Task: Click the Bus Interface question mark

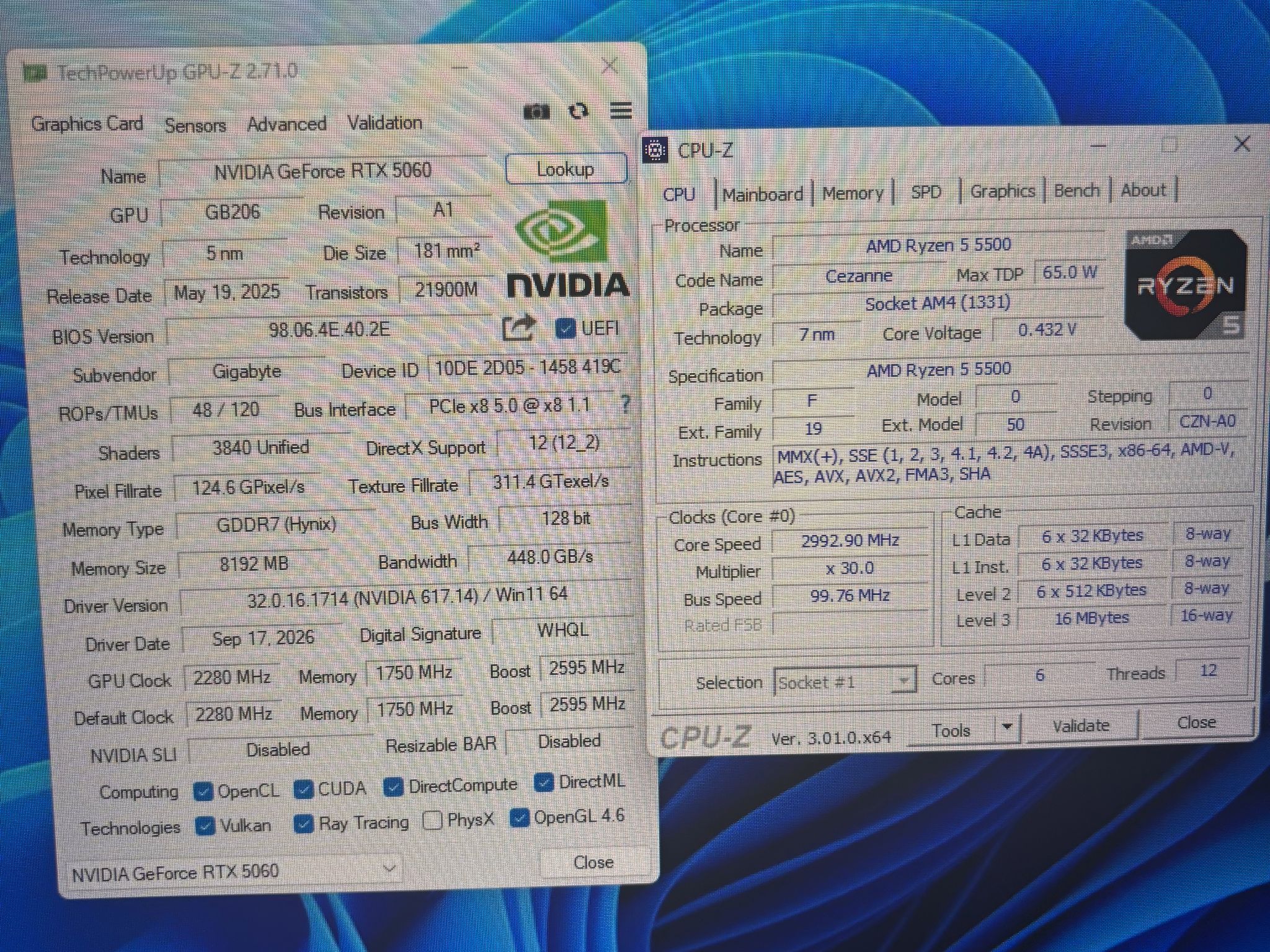Action: (625, 405)
